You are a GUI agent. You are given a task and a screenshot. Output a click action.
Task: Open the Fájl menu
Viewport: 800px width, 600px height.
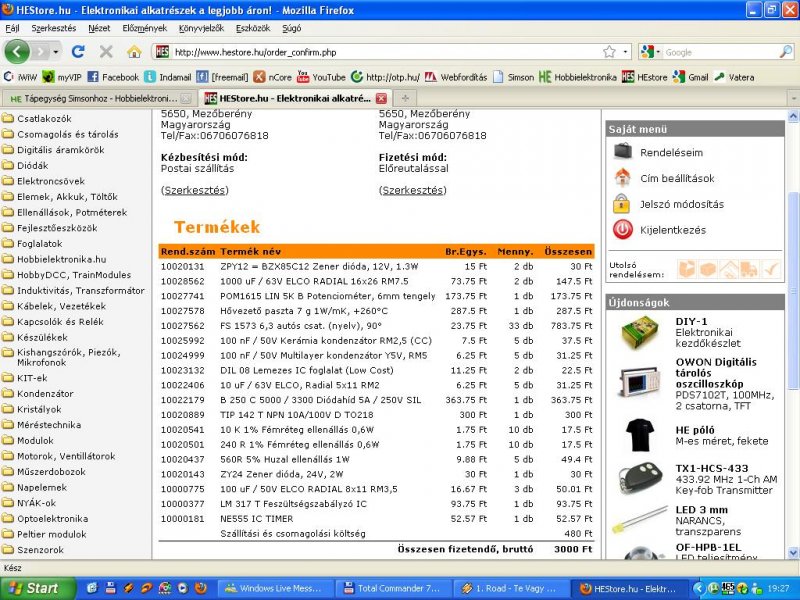[12, 28]
